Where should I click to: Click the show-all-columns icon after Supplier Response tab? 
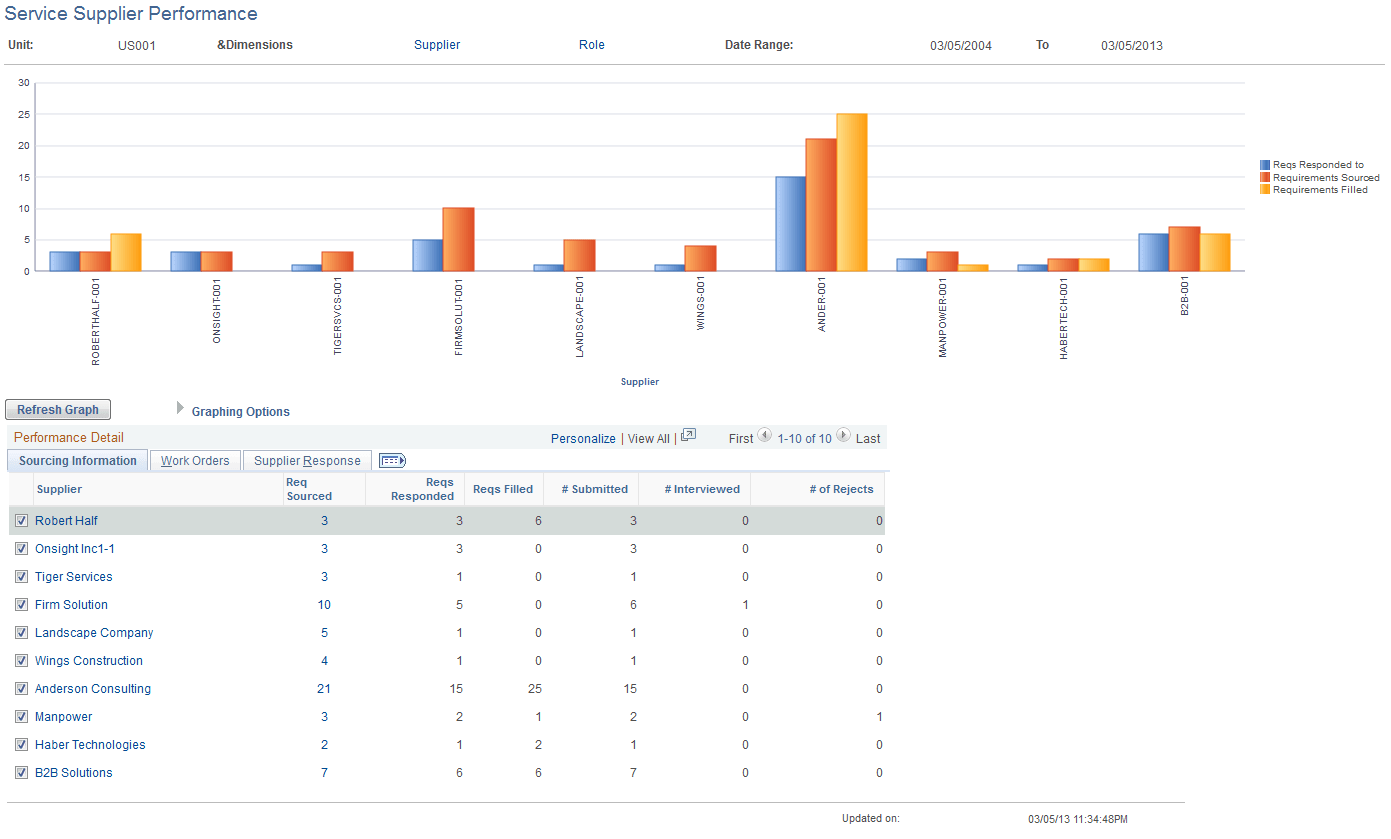391,460
